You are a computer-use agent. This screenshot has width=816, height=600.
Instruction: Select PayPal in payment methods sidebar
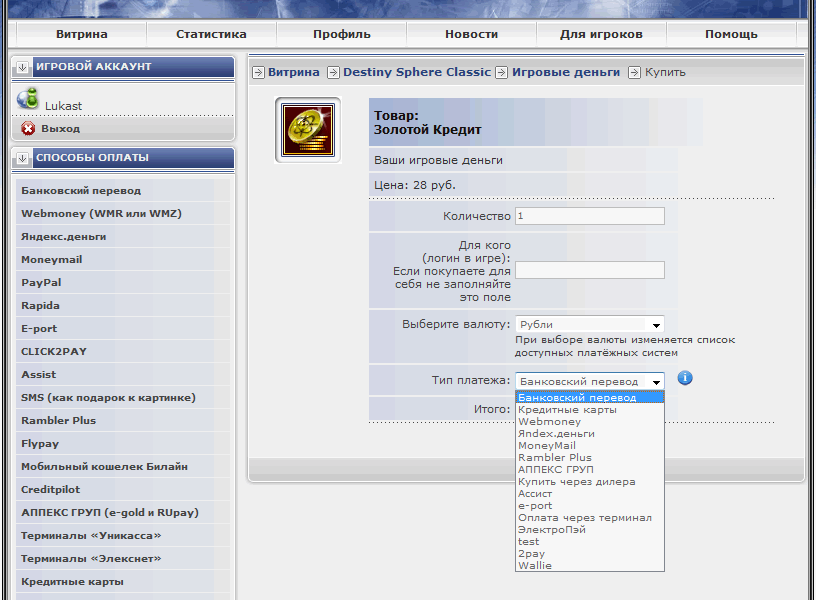[x=41, y=283]
